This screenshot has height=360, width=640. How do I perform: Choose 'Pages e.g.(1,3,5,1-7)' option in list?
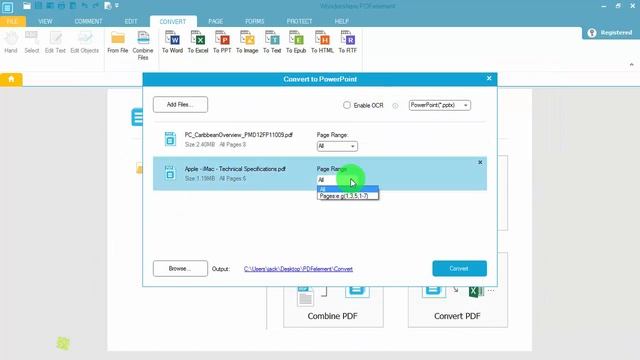[x=348, y=196]
